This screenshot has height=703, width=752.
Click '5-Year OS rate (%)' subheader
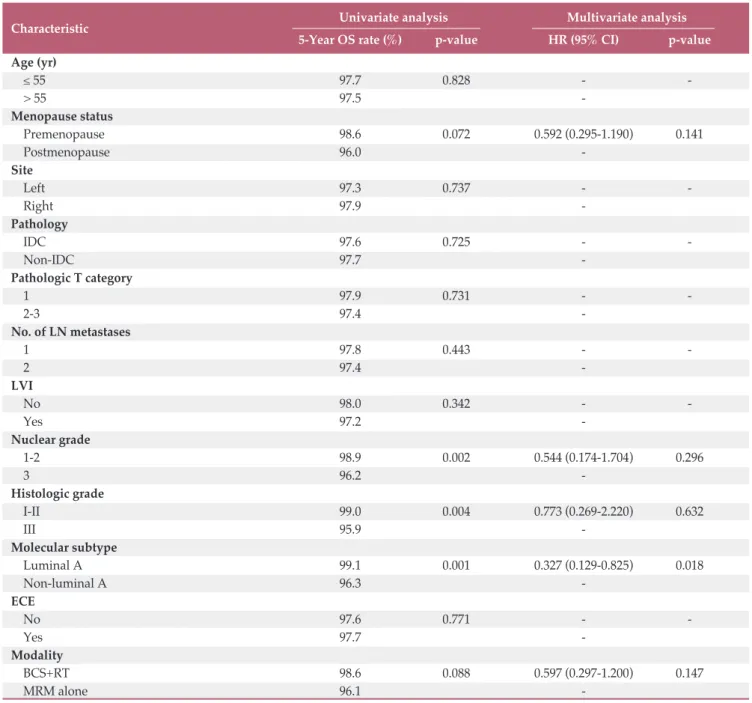pyautogui.click(x=350, y=40)
